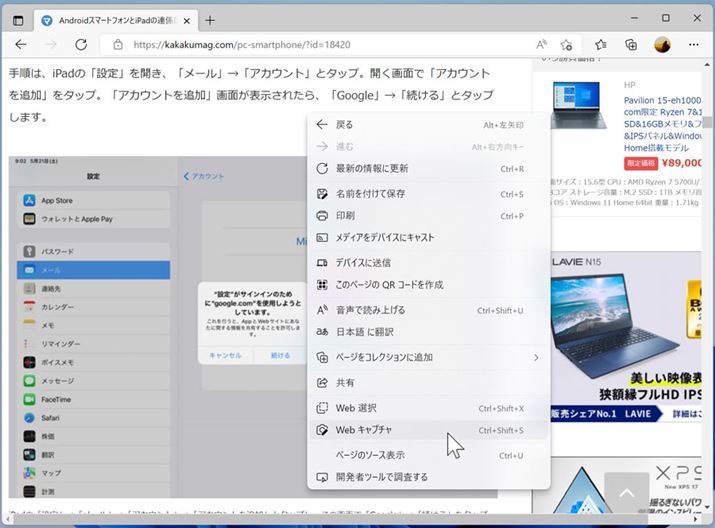
Task: Open the Favorites list icon
Action: (600, 45)
